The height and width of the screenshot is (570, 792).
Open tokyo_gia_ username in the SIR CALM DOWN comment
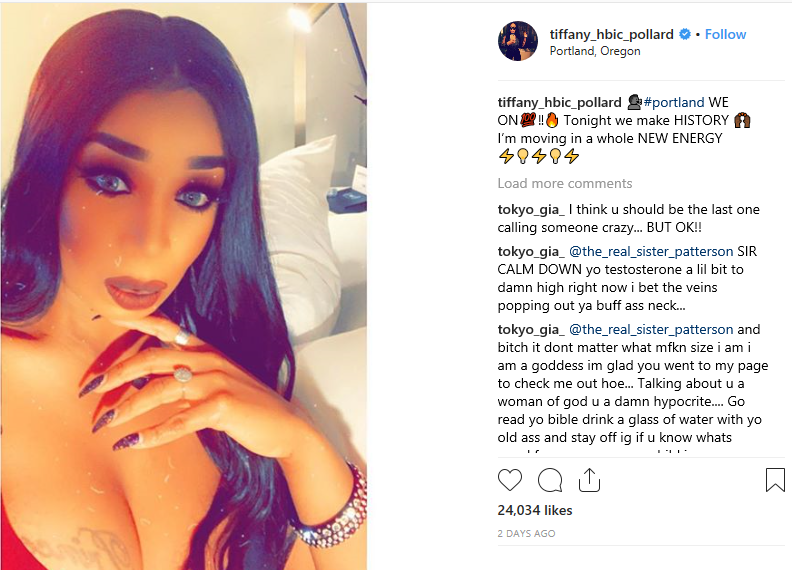(x=531, y=251)
